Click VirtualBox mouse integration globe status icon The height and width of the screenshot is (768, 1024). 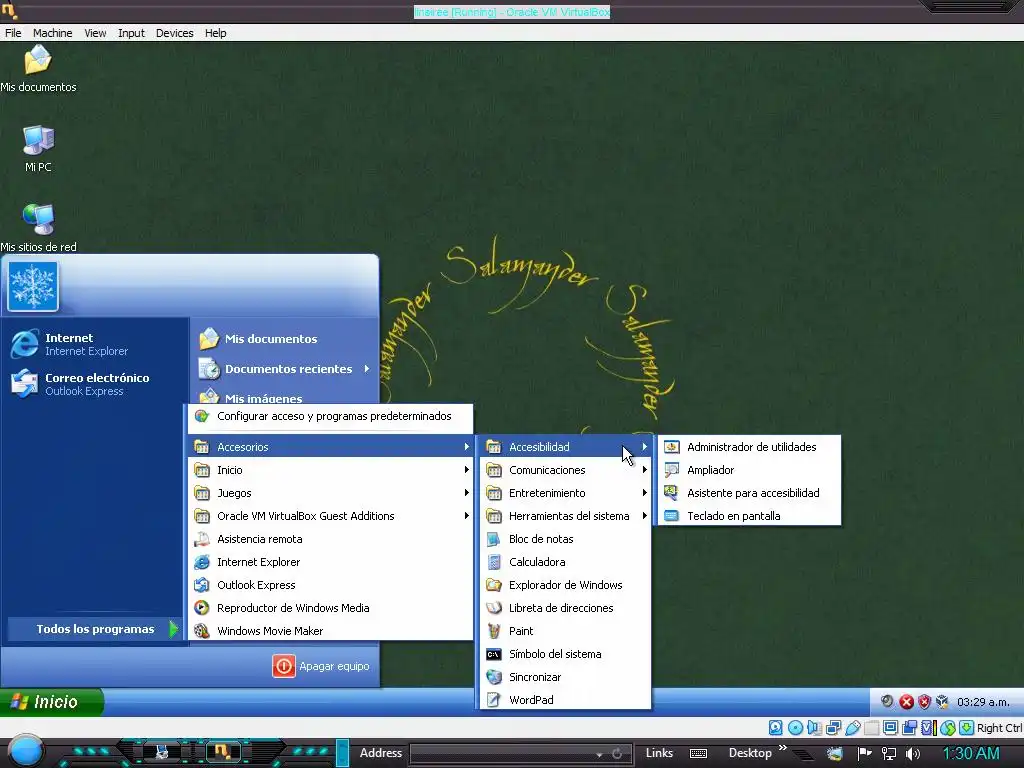click(948, 728)
